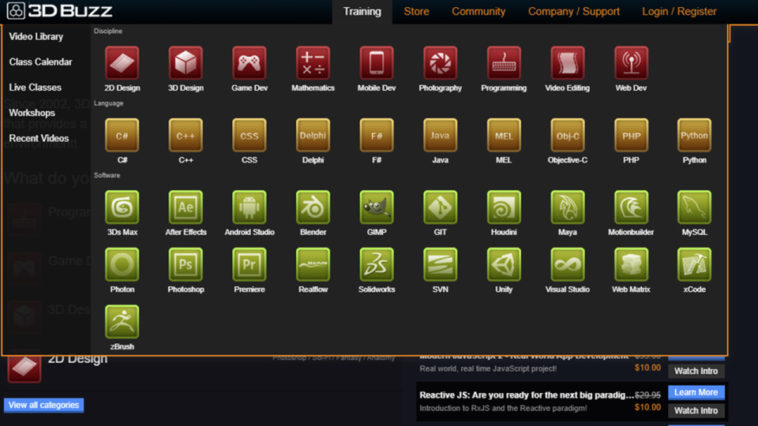The width and height of the screenshot is (758, 426).
Task: Open Class Calendar in sidebar
Action: [x=40, y=62]
